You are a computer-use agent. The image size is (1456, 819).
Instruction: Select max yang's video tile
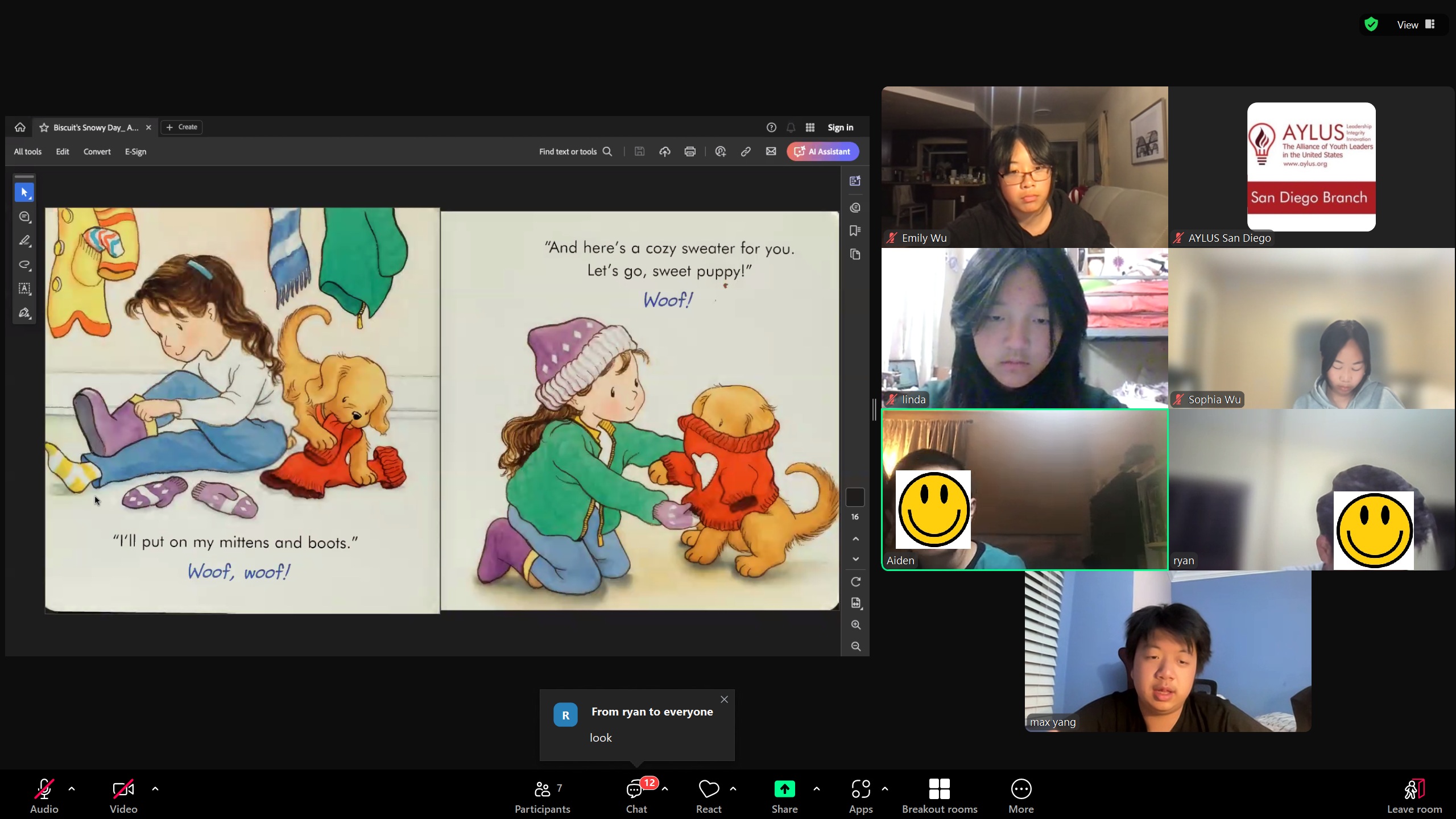pos(1168,651)
